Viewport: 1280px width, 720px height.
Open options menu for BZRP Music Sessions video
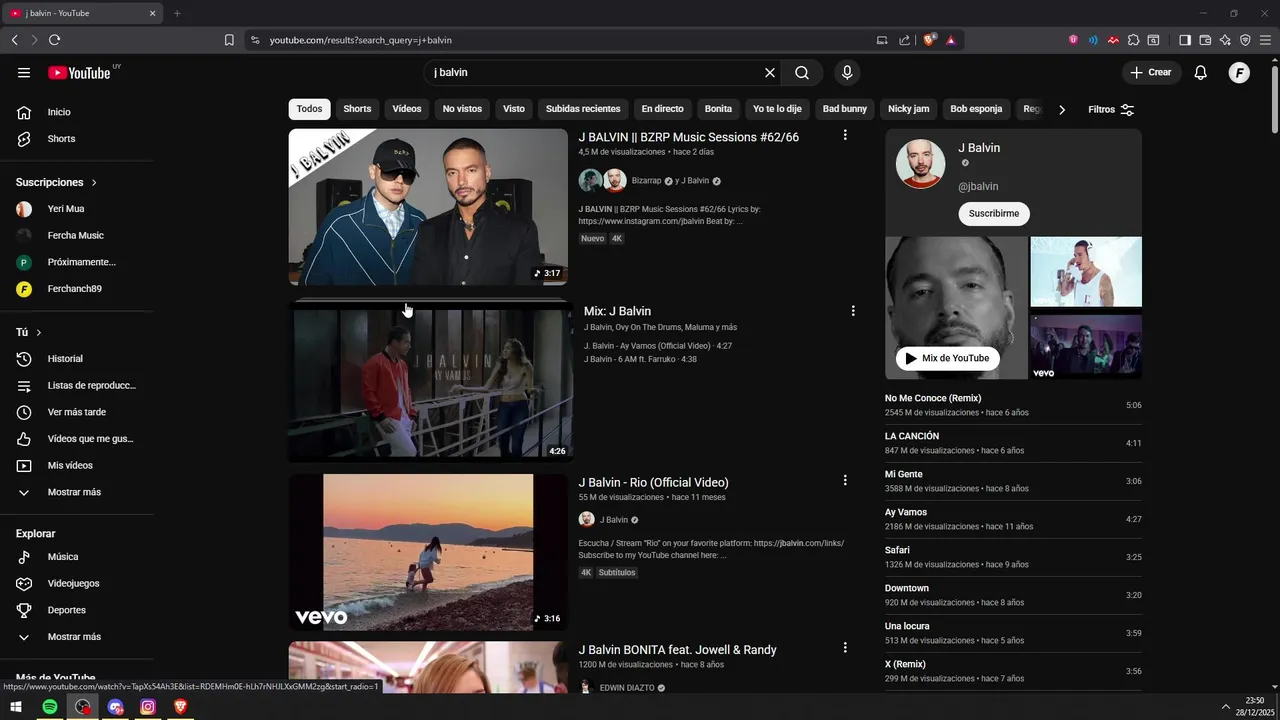845,135
